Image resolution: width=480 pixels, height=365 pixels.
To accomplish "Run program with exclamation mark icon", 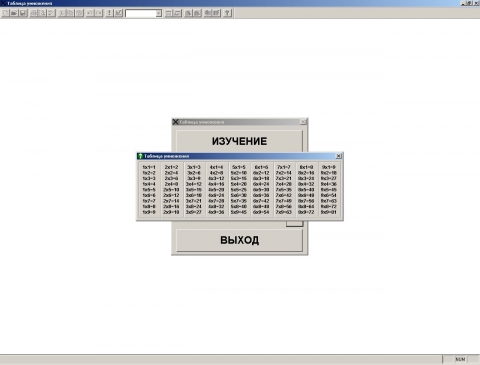I will pyautogui.click(x=109, y=13).
